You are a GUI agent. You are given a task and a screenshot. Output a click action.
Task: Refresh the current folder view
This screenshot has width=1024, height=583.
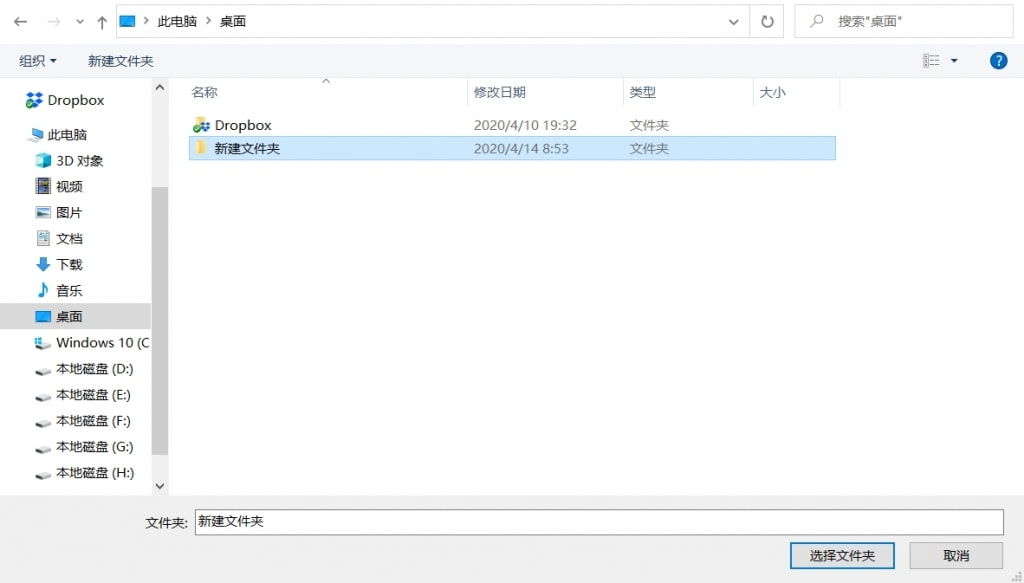coord(767,21)
